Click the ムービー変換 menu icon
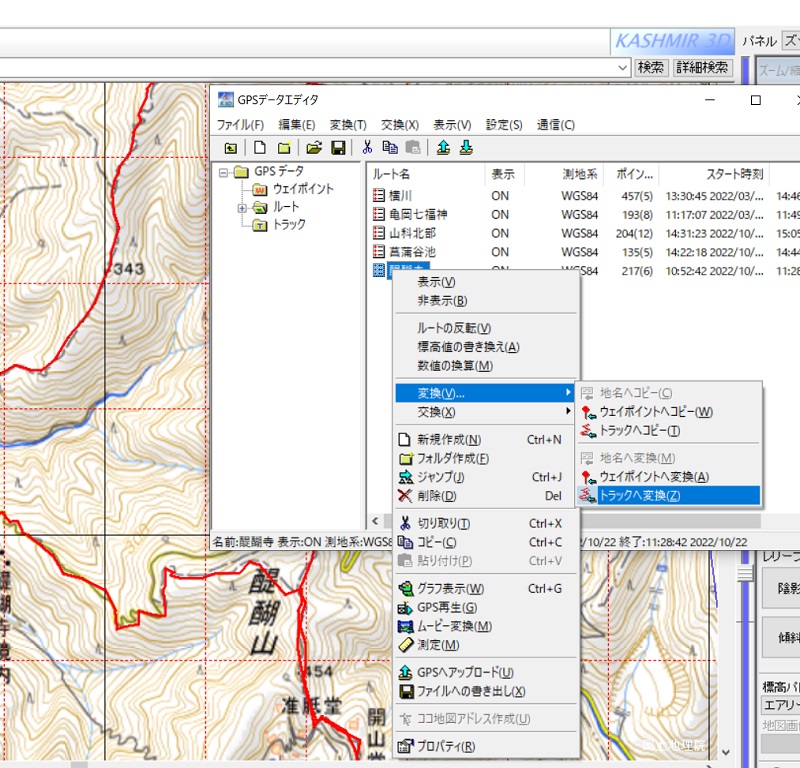Image resolution: width=800 pixels, height=768 pixels. [x=405, y=626]
